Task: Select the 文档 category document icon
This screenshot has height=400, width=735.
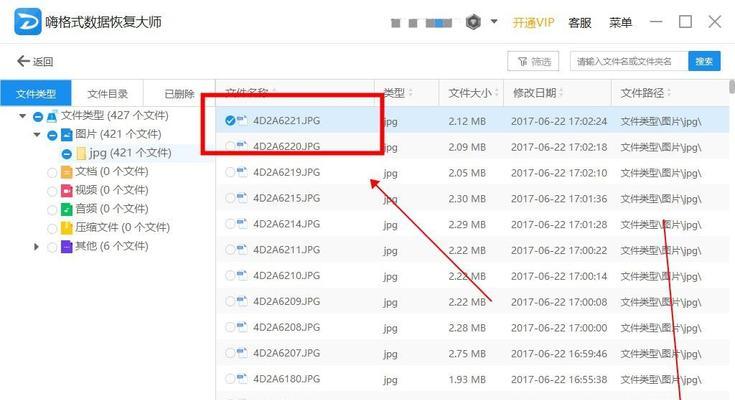Action: (x=67, y=172)
